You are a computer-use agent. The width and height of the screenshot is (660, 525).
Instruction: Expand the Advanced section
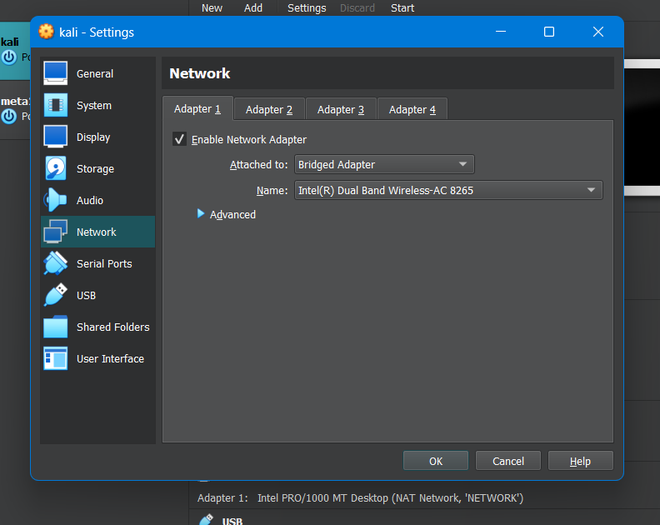click(x=226, y=214)
